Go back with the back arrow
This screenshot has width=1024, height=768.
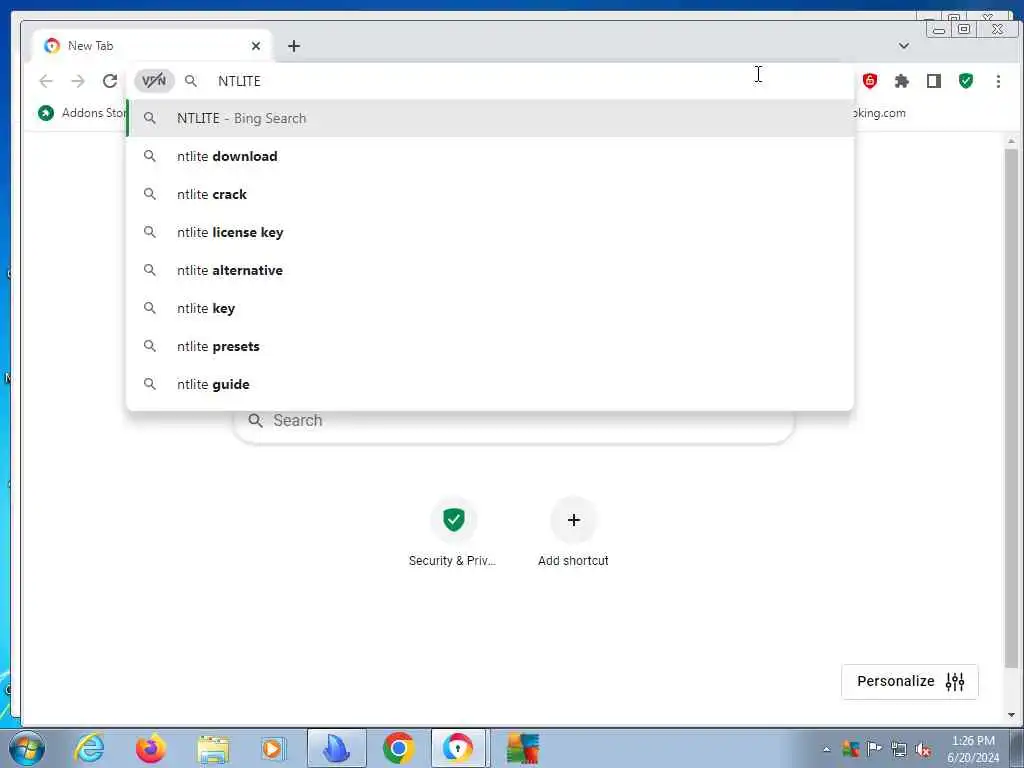pos(46,81)
